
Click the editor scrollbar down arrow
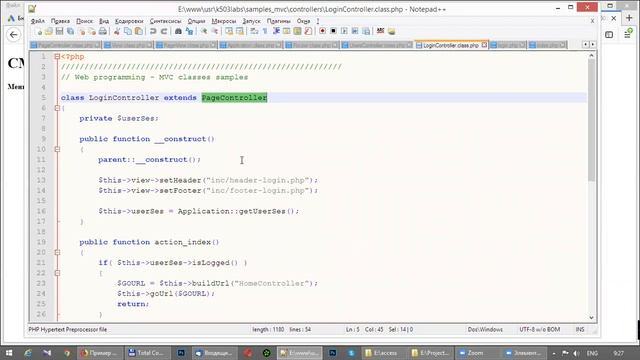point(591,318)
